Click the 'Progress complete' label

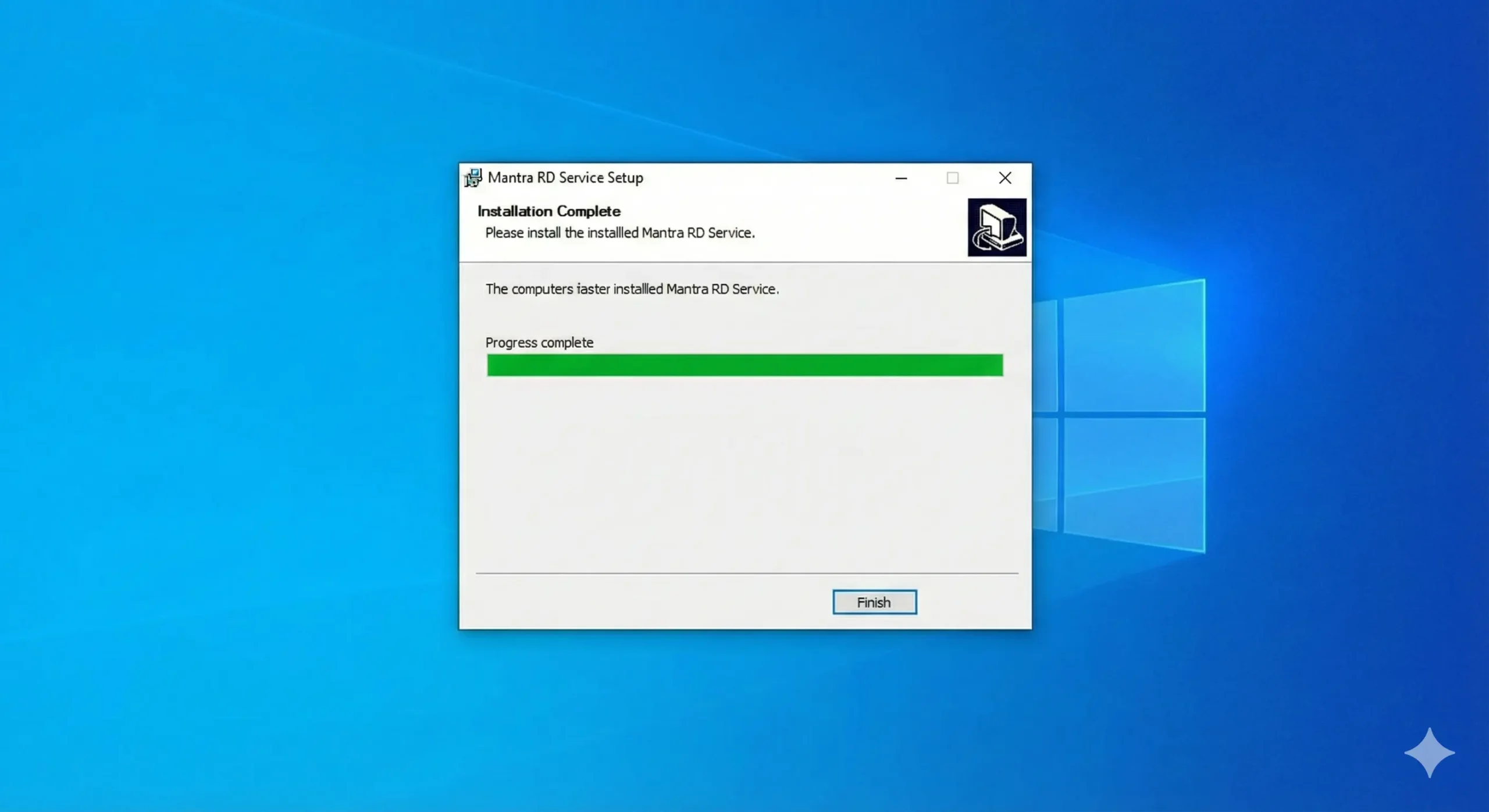tap(539, 343)
